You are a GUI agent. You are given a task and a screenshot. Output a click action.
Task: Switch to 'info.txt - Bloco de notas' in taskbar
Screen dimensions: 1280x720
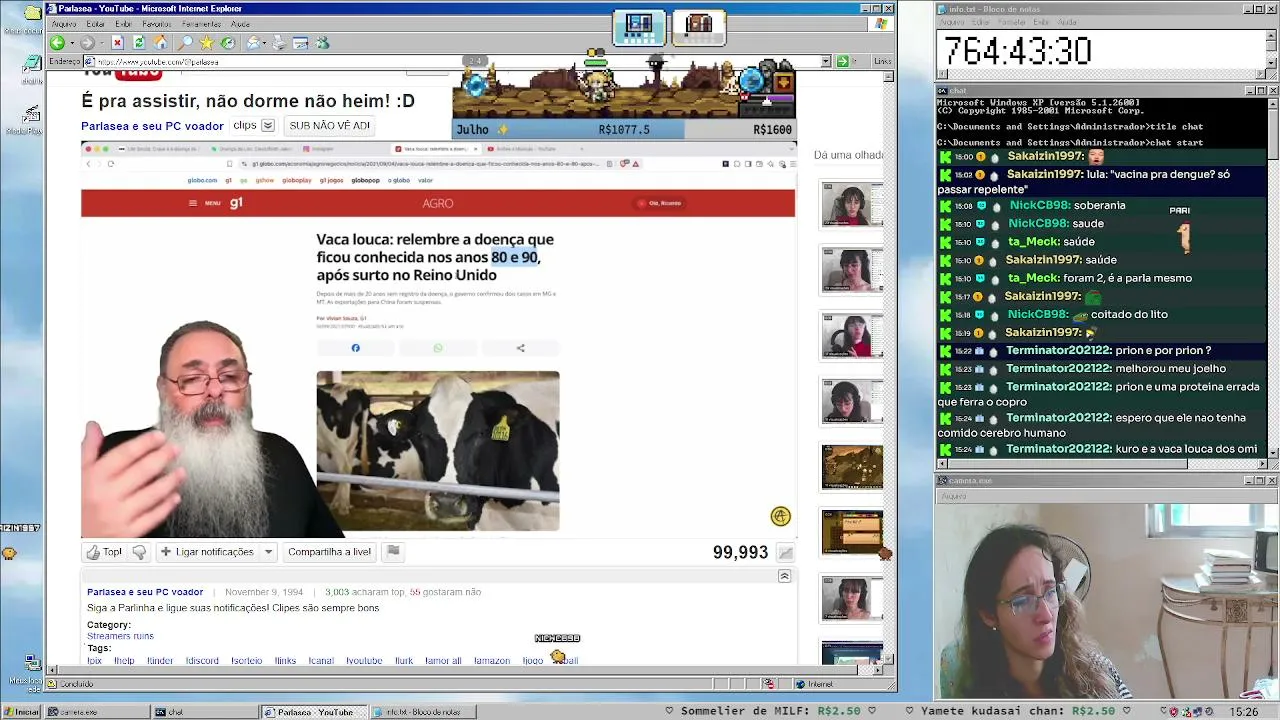click(422, 712)
